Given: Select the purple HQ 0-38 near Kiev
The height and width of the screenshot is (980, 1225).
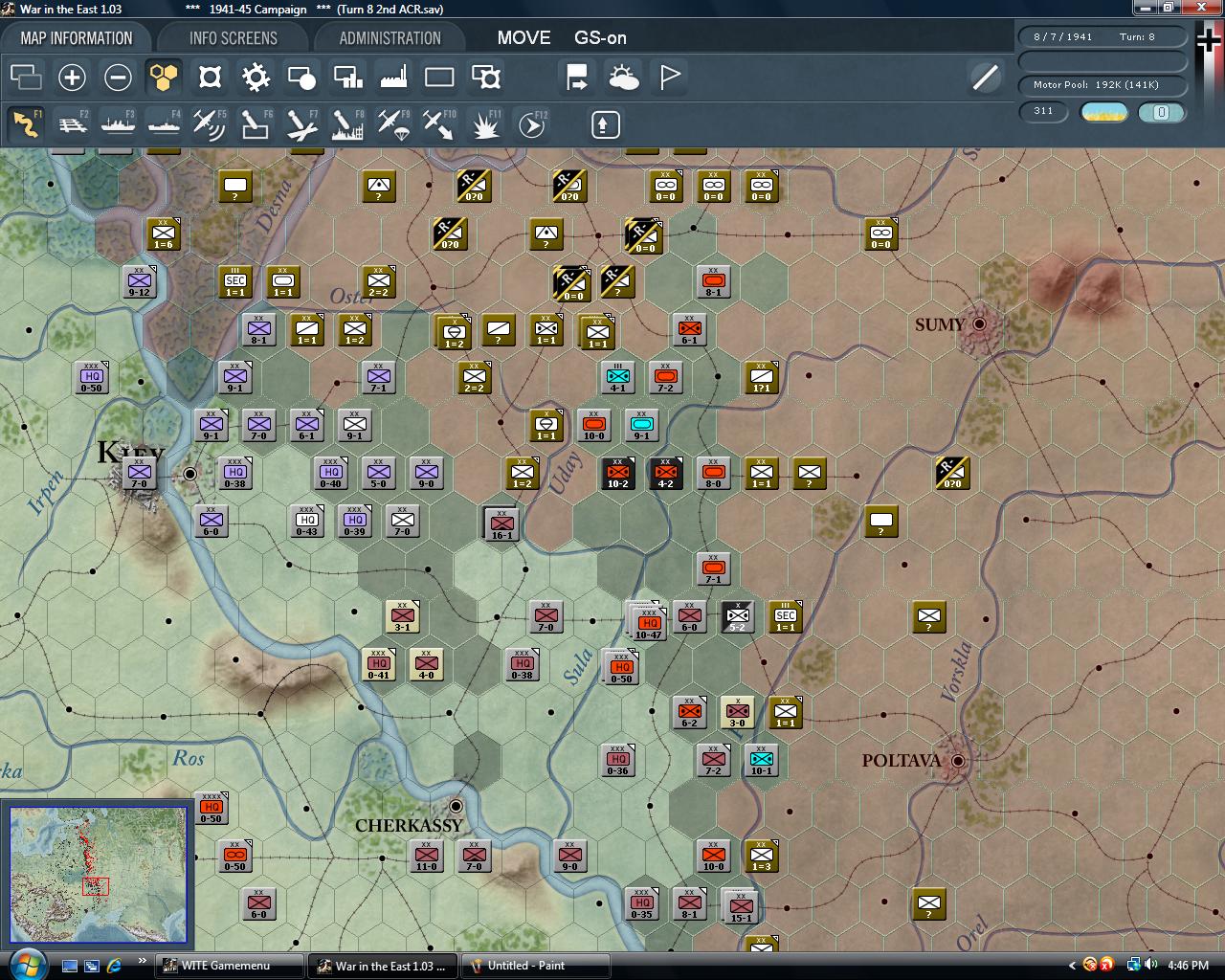Looking at the screenshot, I should coord(235,474).
